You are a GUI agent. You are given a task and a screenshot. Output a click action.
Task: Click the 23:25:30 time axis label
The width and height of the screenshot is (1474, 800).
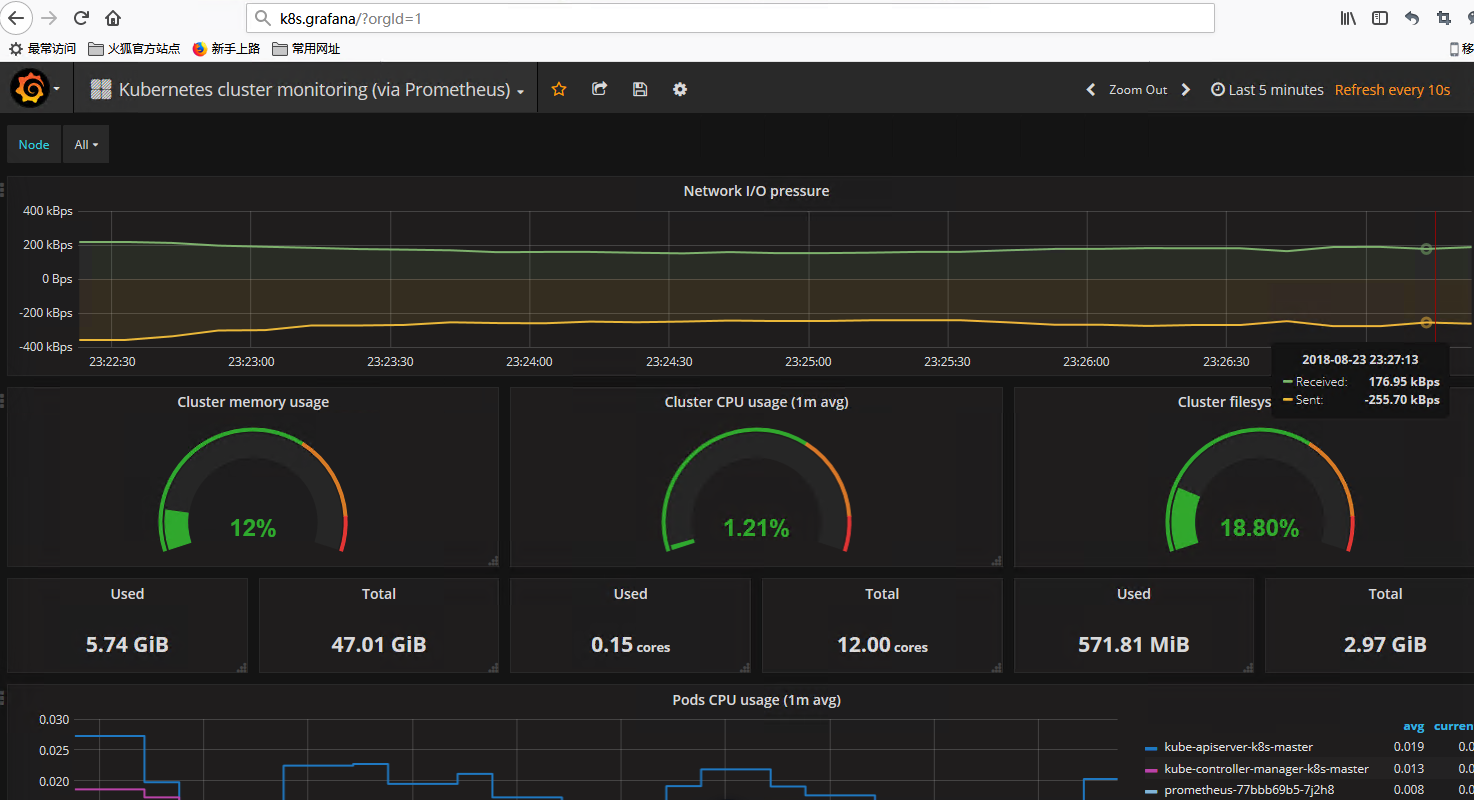[x=947, y=362]
